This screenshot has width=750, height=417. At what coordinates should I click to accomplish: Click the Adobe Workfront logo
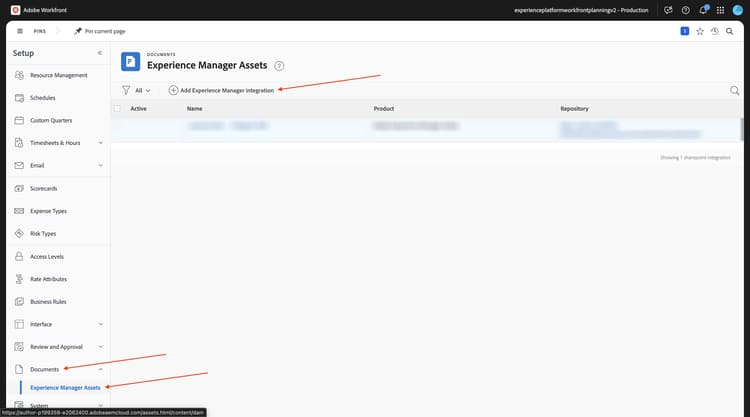15,10
